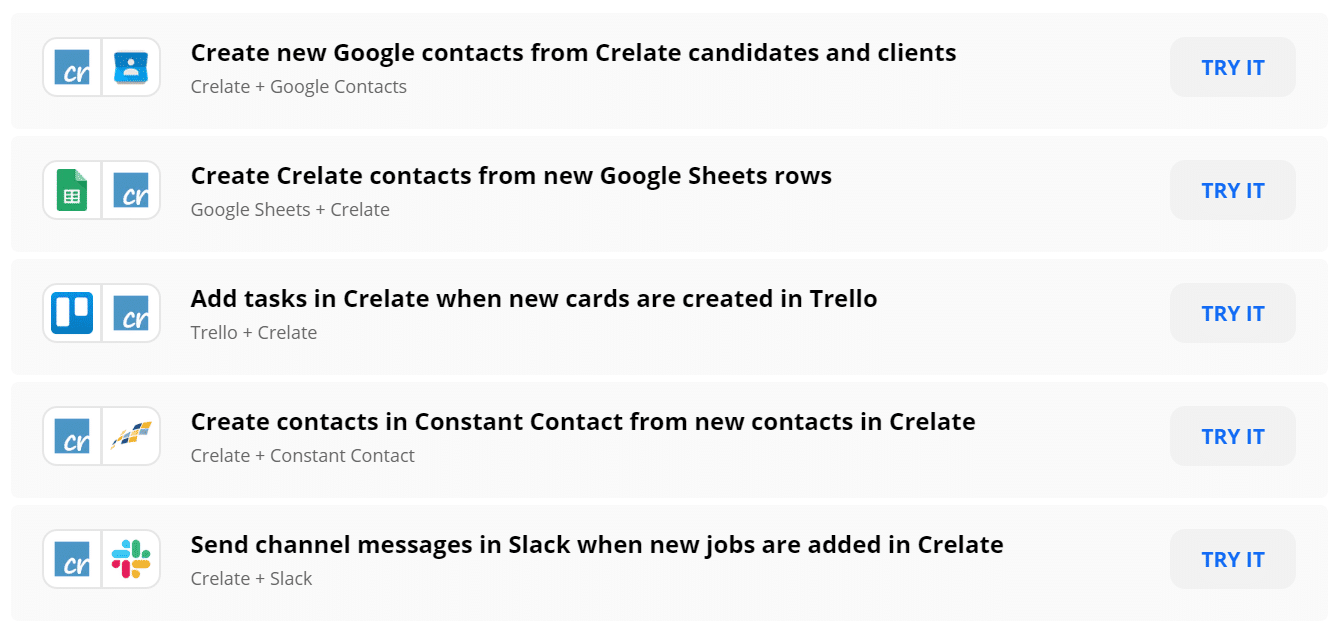Image resolution: width=1337 pixels, height=633 pixels.
Task: Open 'Create contacts in Constant Contact' title
Action: 583,422
